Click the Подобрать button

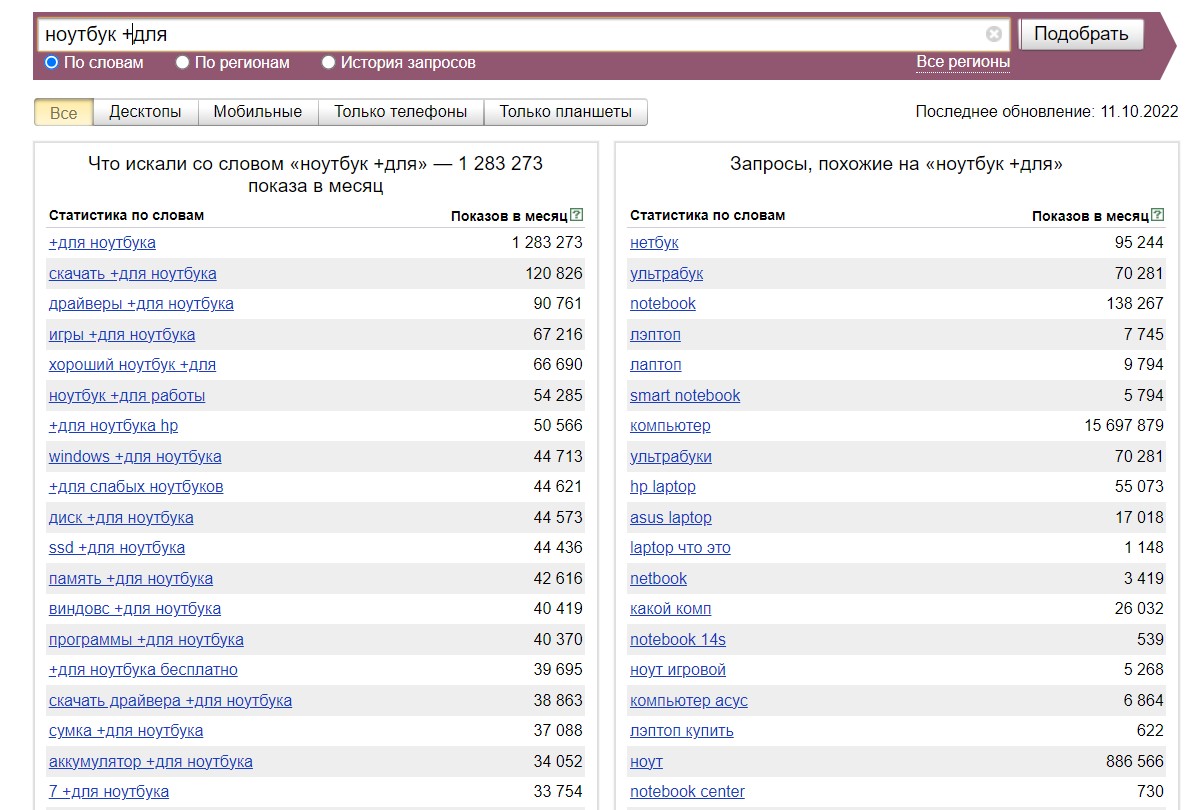(1081, 34)
